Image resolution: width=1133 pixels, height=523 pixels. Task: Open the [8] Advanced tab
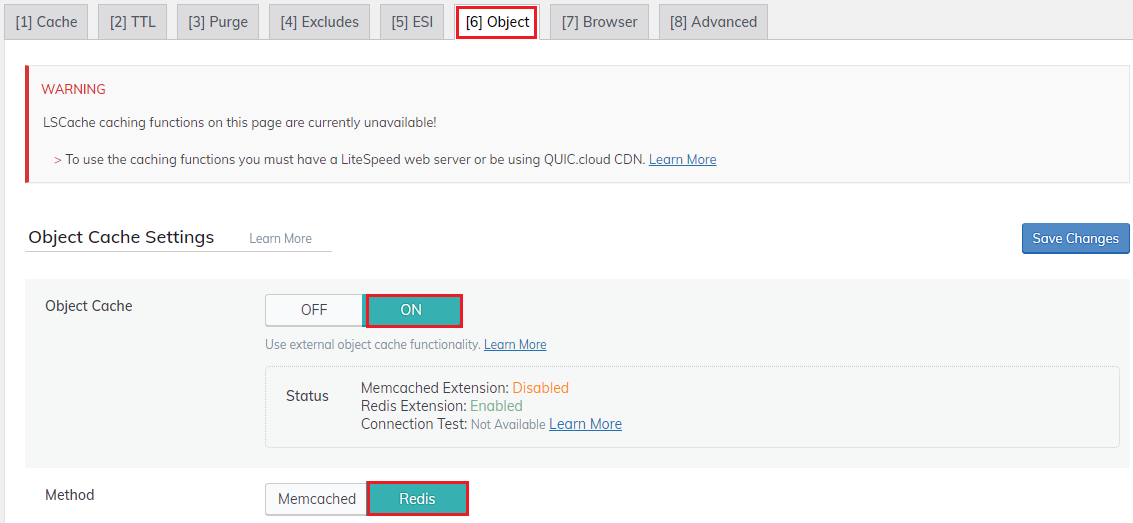(713, 22)
